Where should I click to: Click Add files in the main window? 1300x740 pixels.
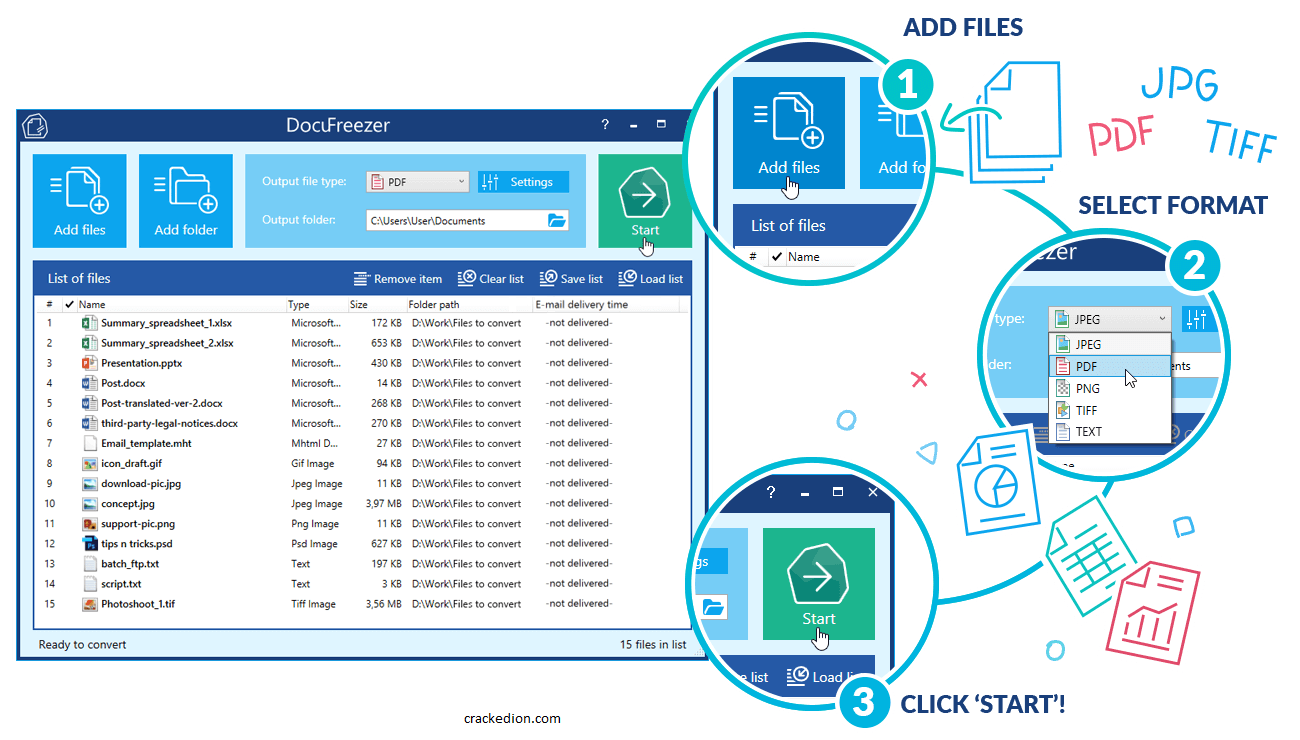(x=80, y=200)
